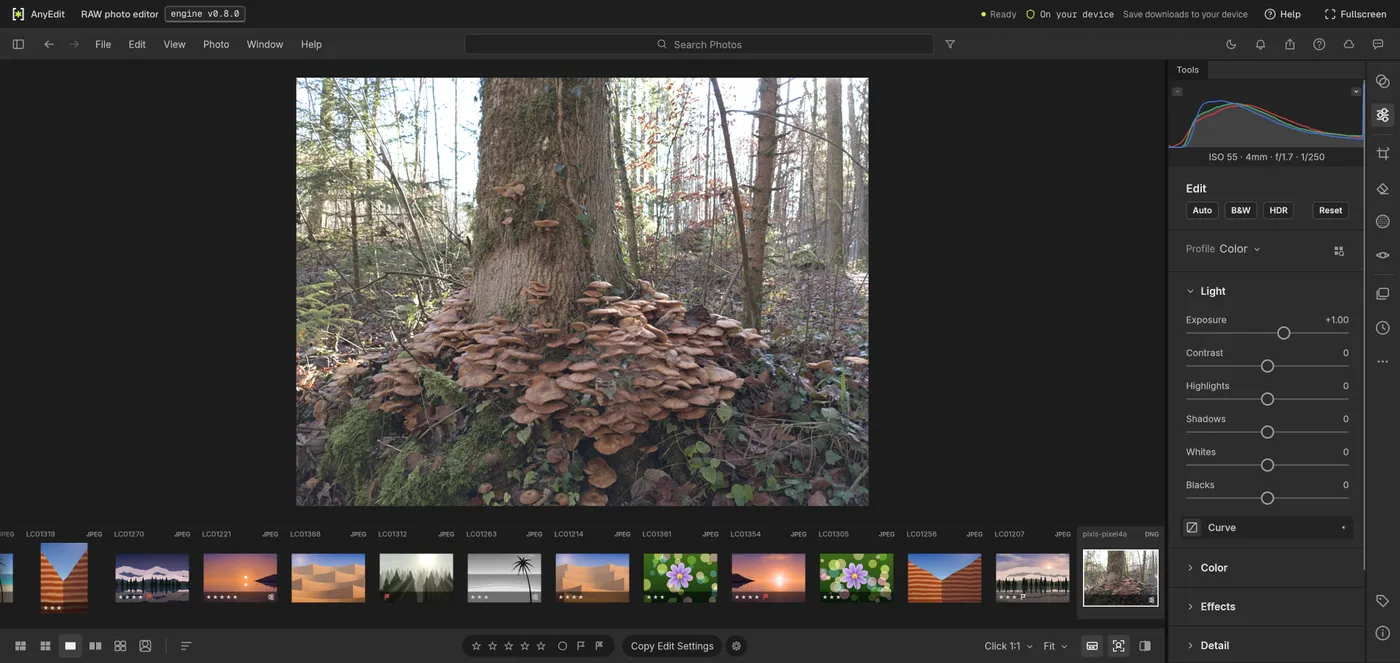This screenshot has height=663, width=1400.
Task: Open the four-up survey view
Action: 120,646
